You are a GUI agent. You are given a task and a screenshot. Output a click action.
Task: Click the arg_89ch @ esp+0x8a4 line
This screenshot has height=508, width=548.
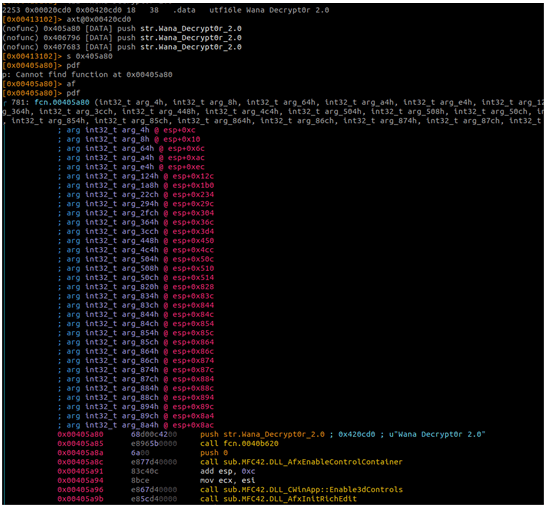click(x=136, y=416)
